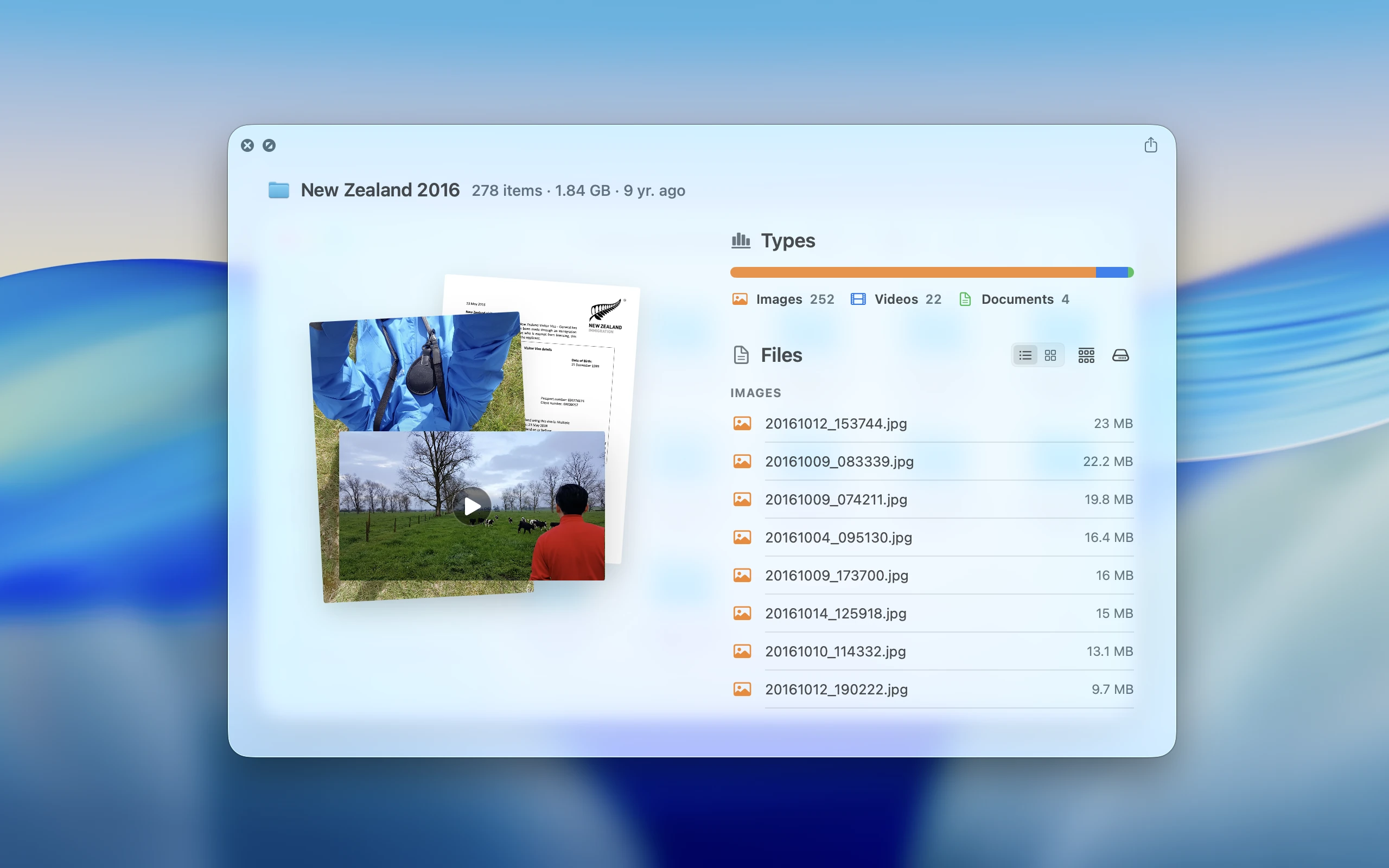Viewport: 1389px width, 868px height.
Task: Click the image icon for 20161010_114332.jpg
Action: pos(742,651)
